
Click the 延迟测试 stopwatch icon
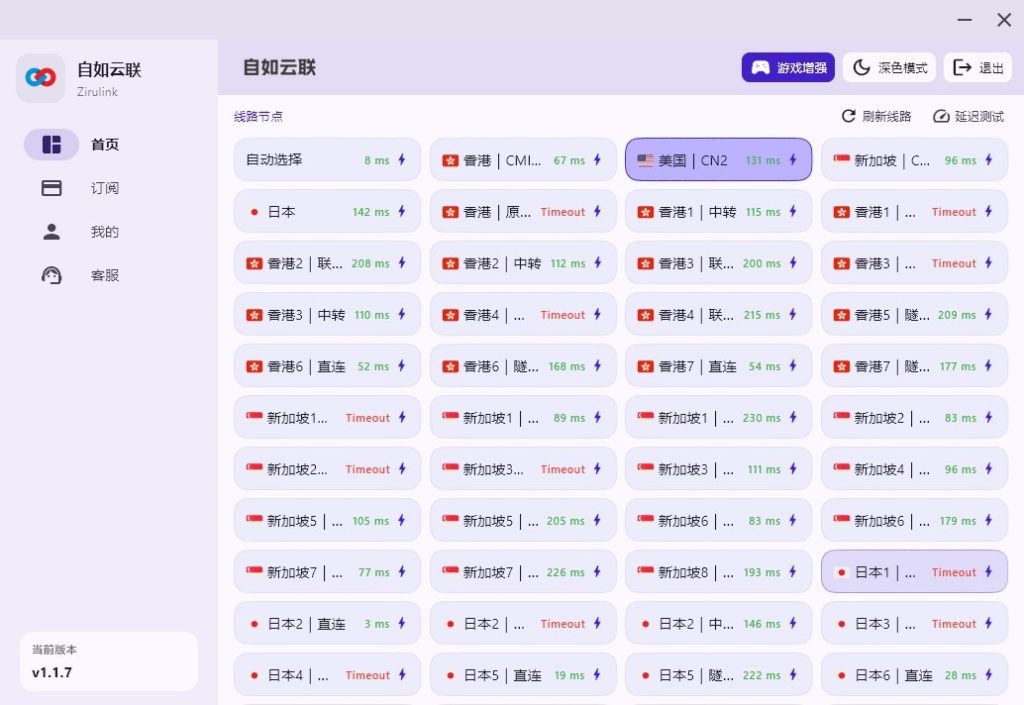[941, 116]
